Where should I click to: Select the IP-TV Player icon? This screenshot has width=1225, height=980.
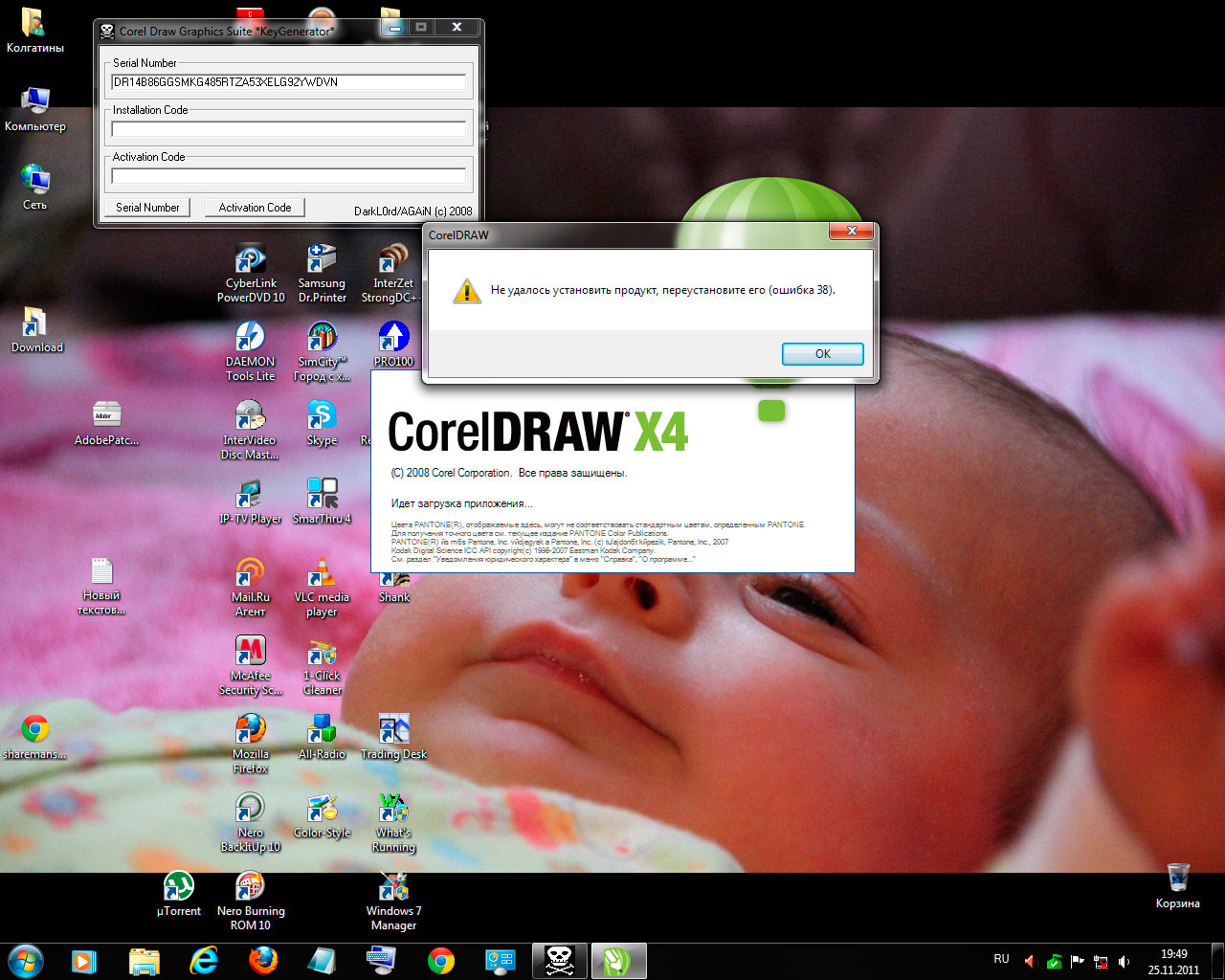pos(251,501)
